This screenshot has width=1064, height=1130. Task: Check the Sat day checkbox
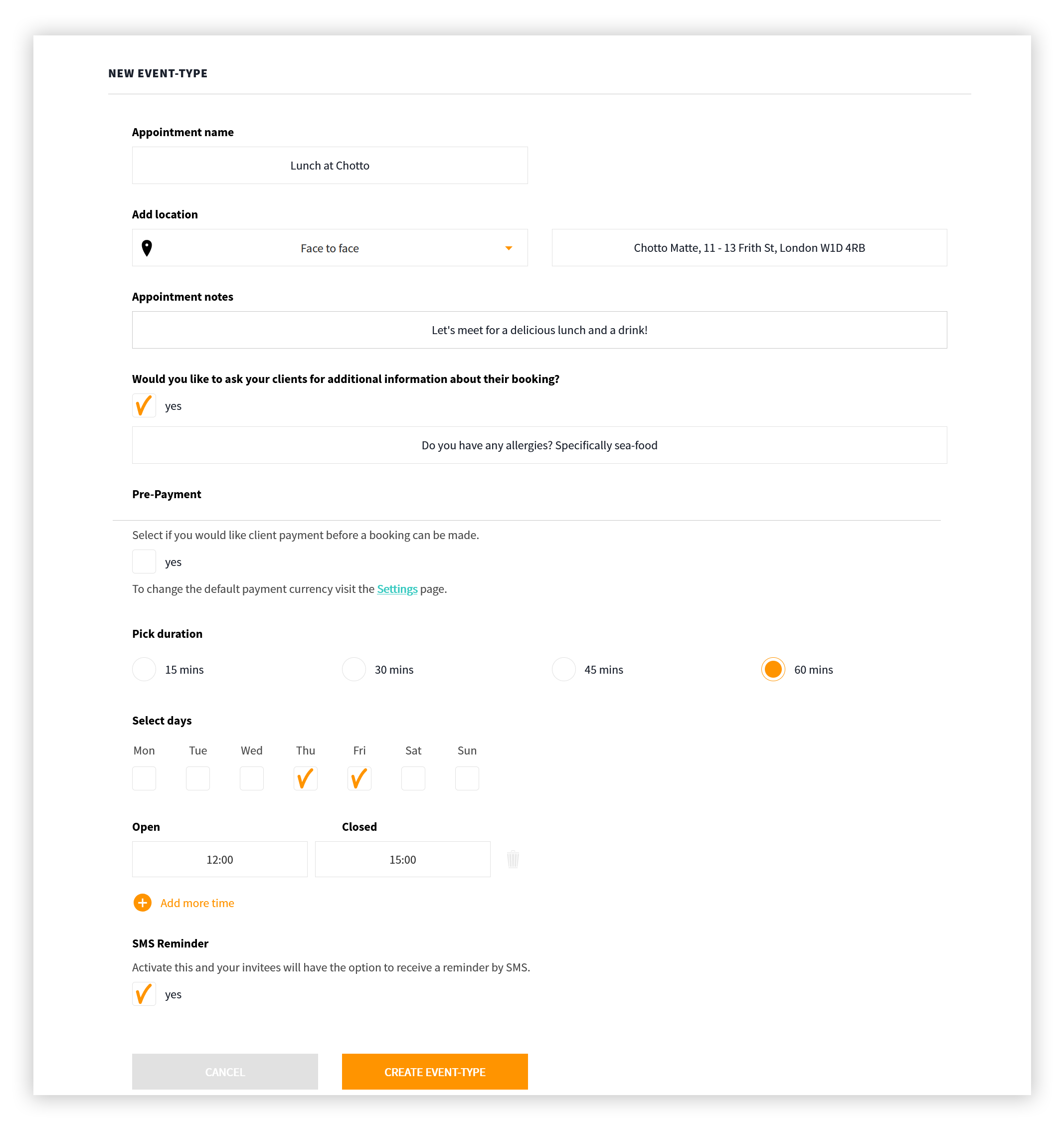[x=413, y=778]
